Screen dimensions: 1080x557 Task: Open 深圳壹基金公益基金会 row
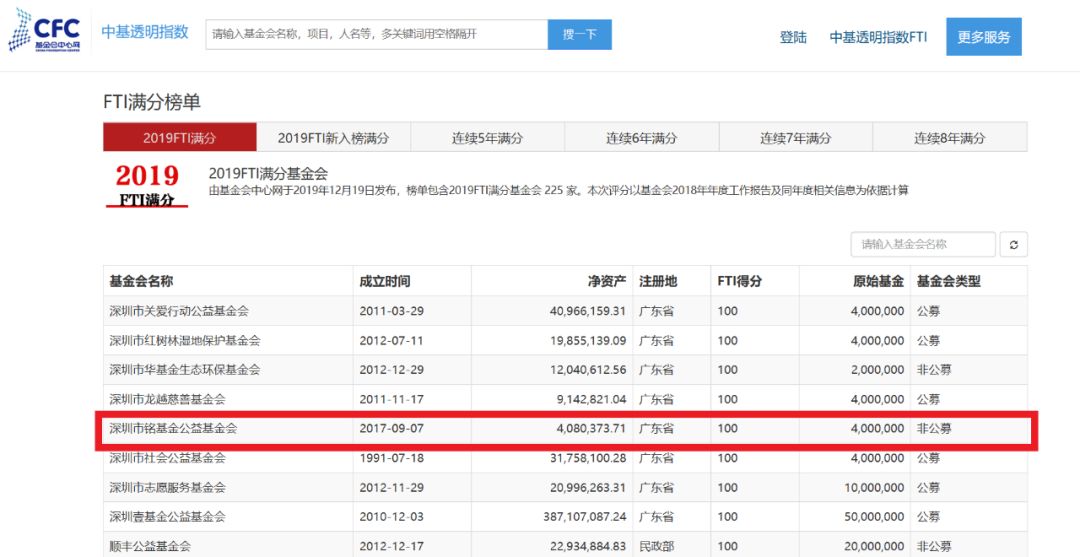click(167, 516)
